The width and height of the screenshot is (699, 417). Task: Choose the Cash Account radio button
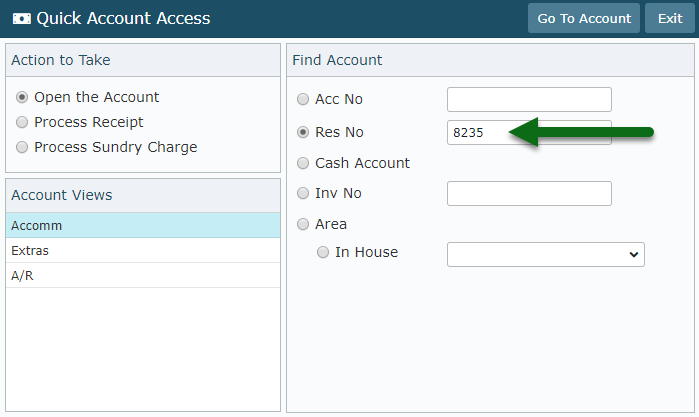point(303,163)
